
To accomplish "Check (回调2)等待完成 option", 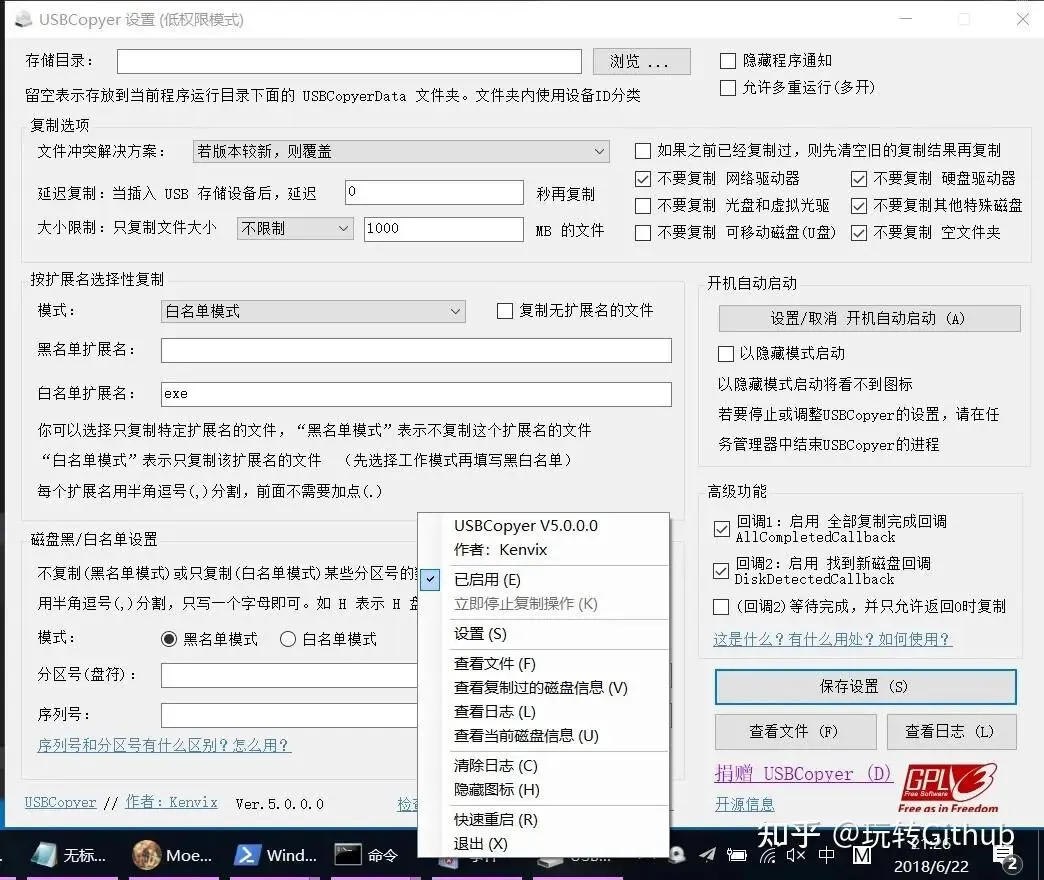I will pos(720,607).
